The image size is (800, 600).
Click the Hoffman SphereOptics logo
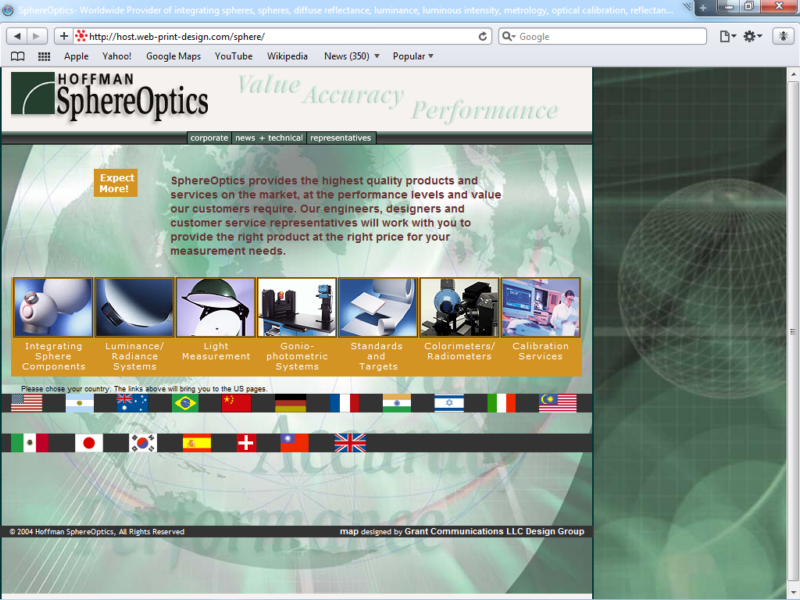[110, 95]
